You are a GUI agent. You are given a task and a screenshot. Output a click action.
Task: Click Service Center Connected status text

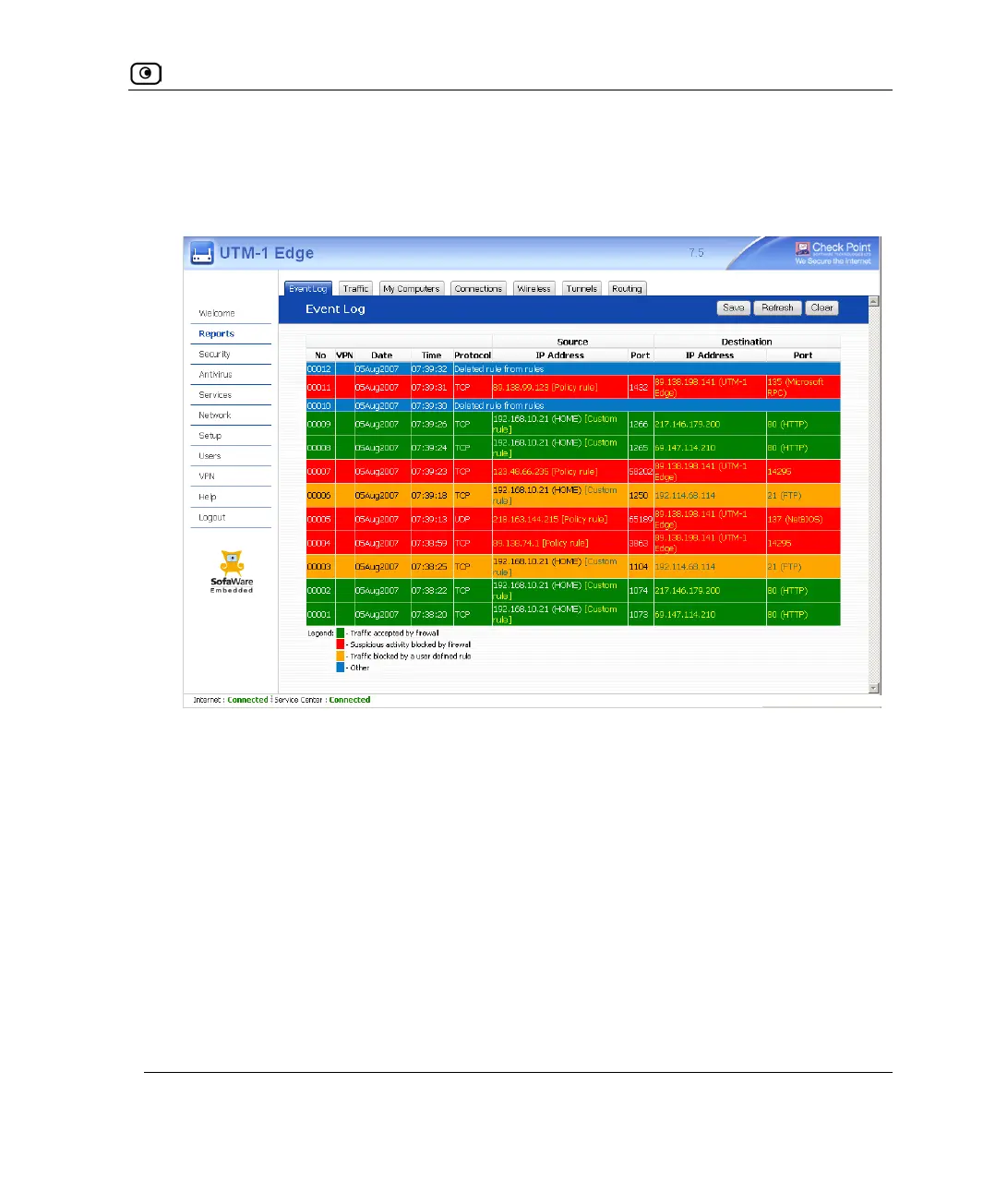coord(322,700)
